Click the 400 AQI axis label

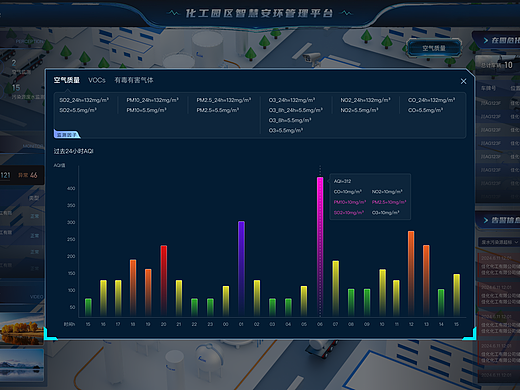tap(71, 188)
